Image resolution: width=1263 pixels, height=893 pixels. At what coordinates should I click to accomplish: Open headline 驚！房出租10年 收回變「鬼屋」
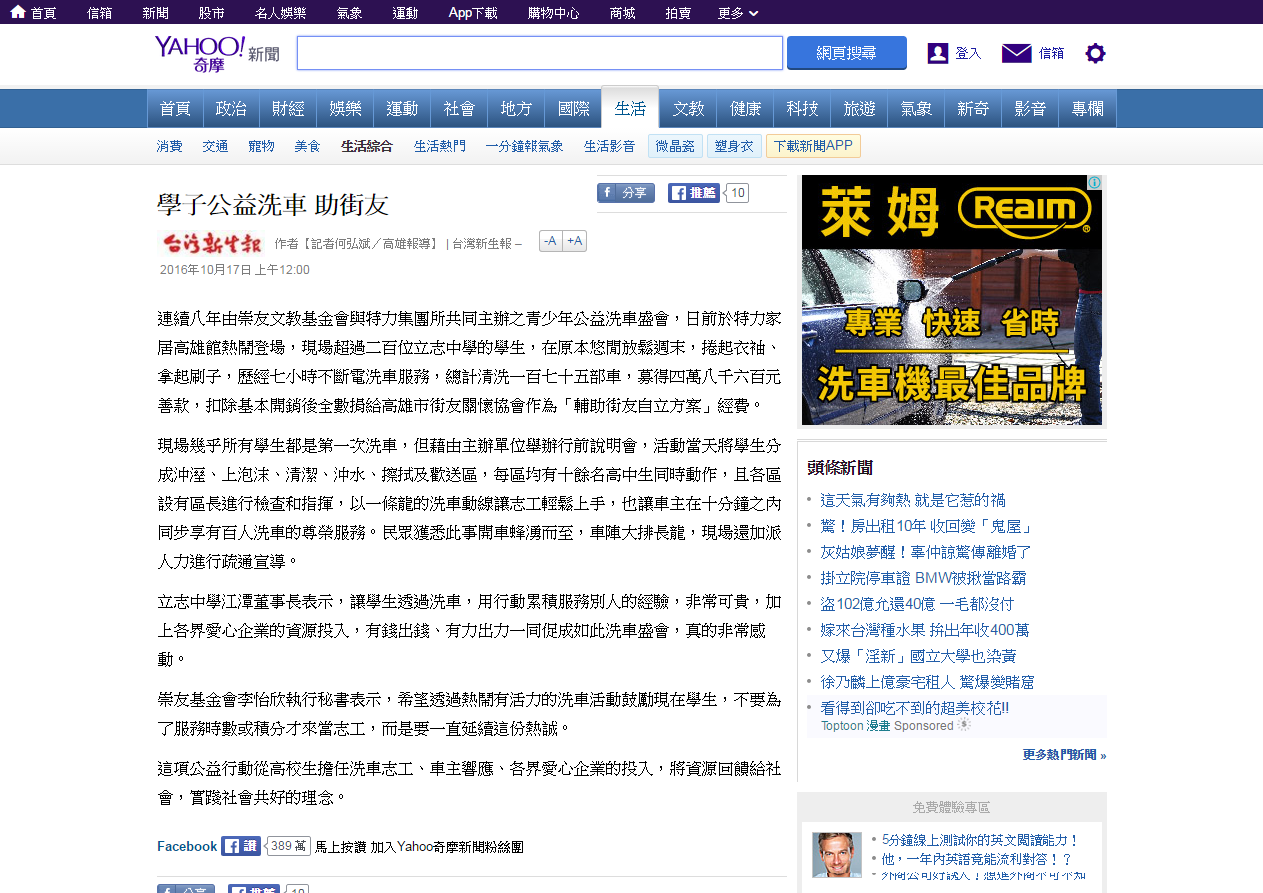coord(927,526)
